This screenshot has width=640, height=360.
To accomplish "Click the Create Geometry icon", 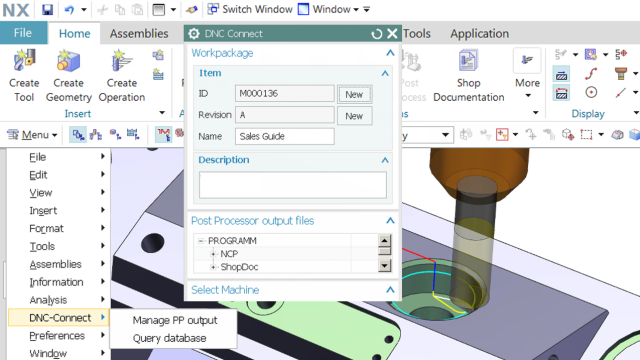I will [x=68, y=61].
